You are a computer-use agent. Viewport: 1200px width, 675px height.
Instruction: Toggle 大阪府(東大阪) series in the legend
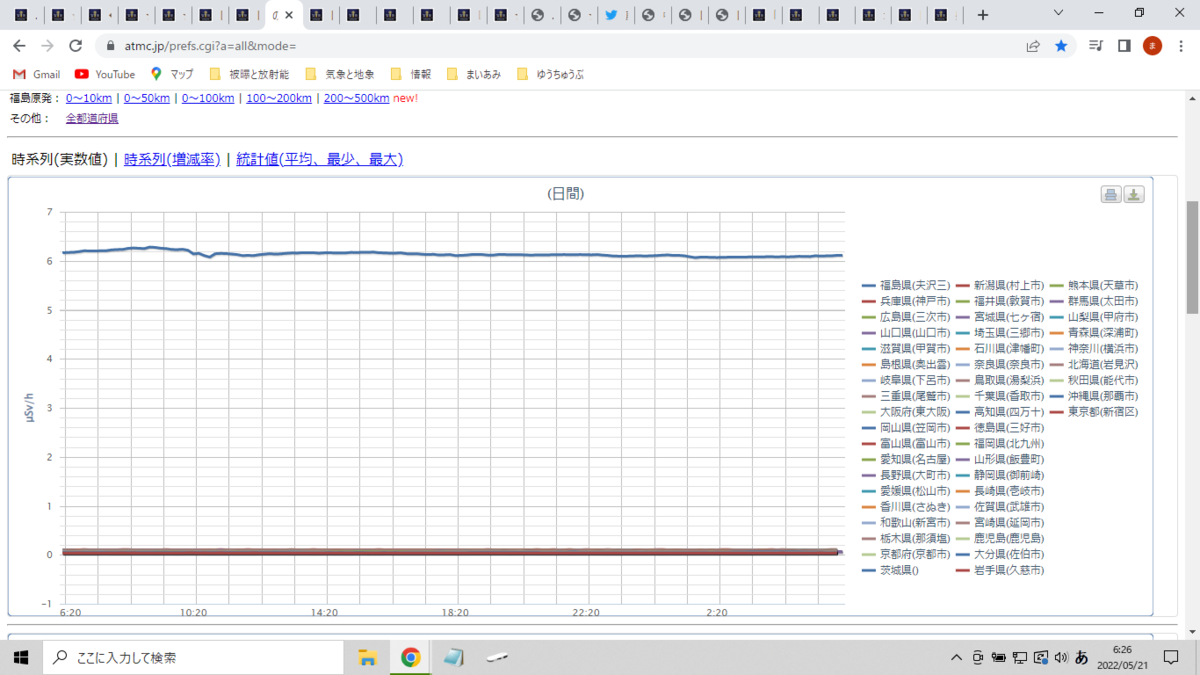coord(906,411)
